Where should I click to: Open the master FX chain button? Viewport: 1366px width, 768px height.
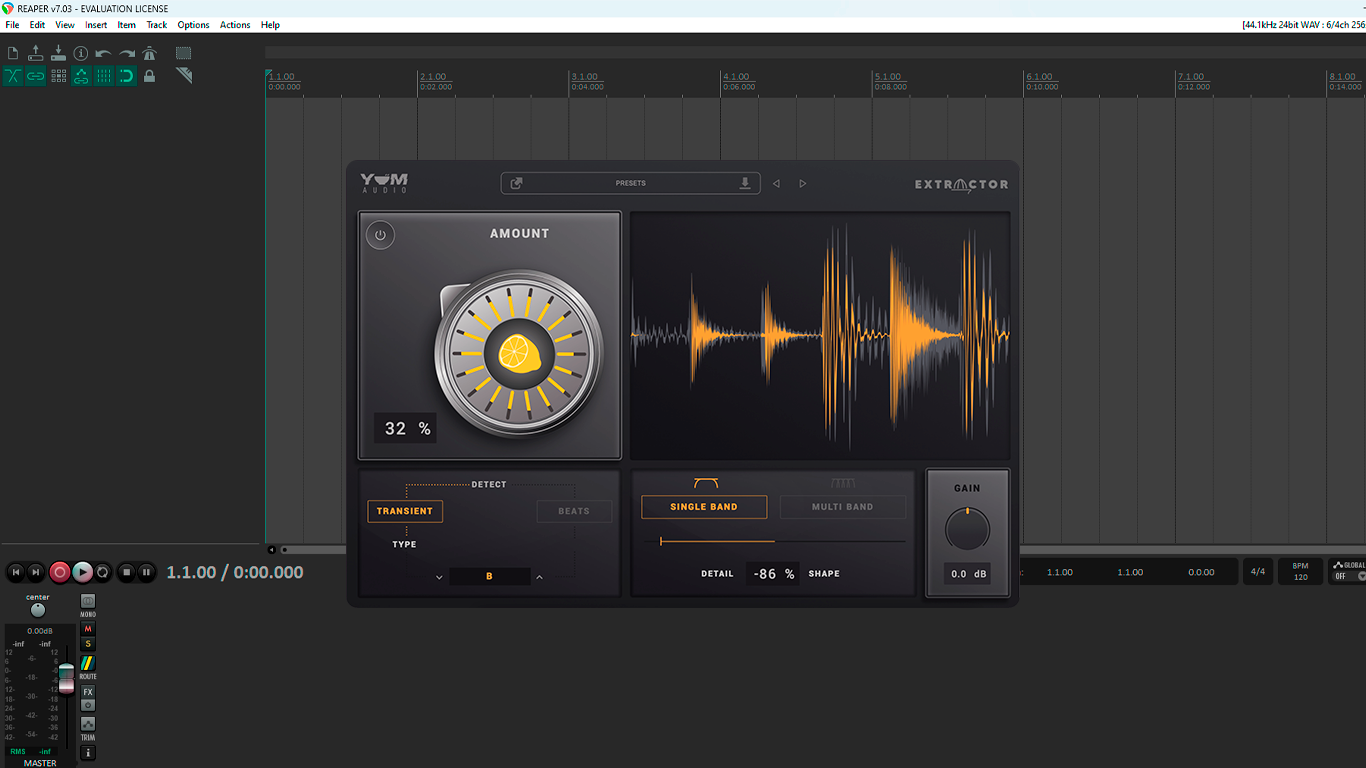tap(88, 692)
